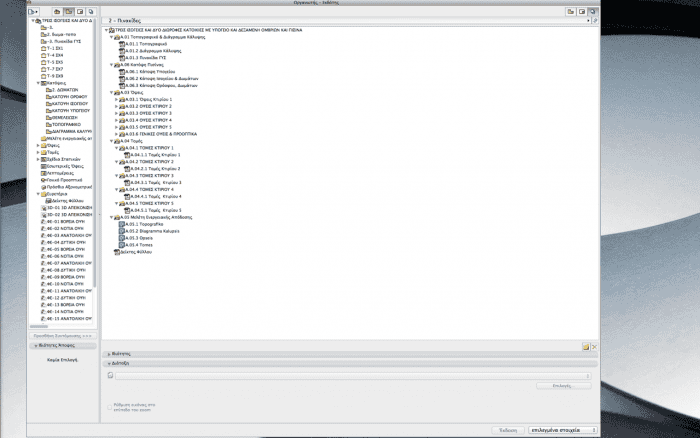Open the layout selection dropdown under Διάταξη
The width and height of the screenshot is (700, 438).
click(x=353, y=376)
